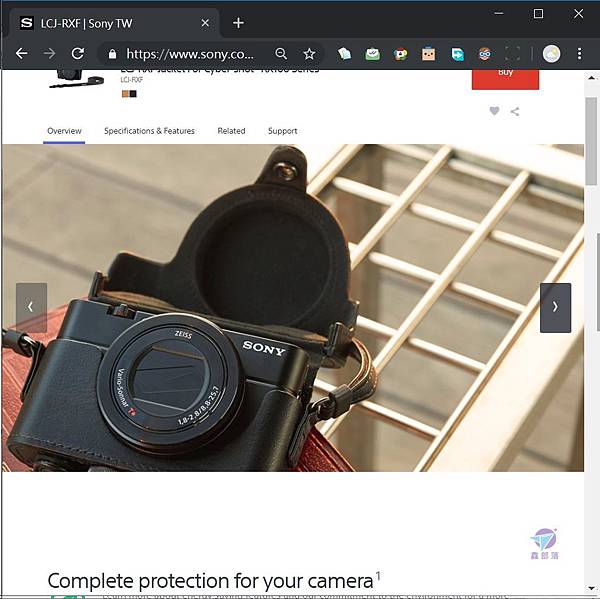Open the orange box-face extension icon
This screenshot has height=599, width=600.
(428, 54)
